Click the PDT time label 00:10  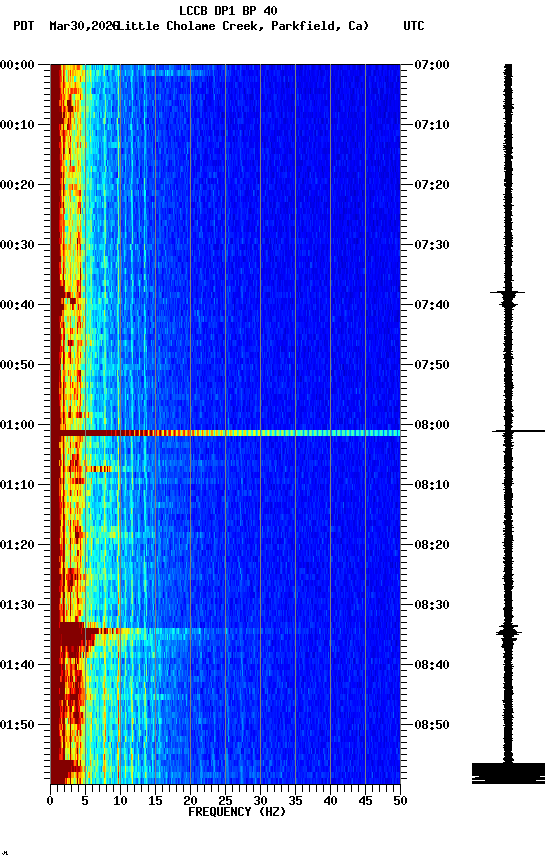tap(17, 125)
